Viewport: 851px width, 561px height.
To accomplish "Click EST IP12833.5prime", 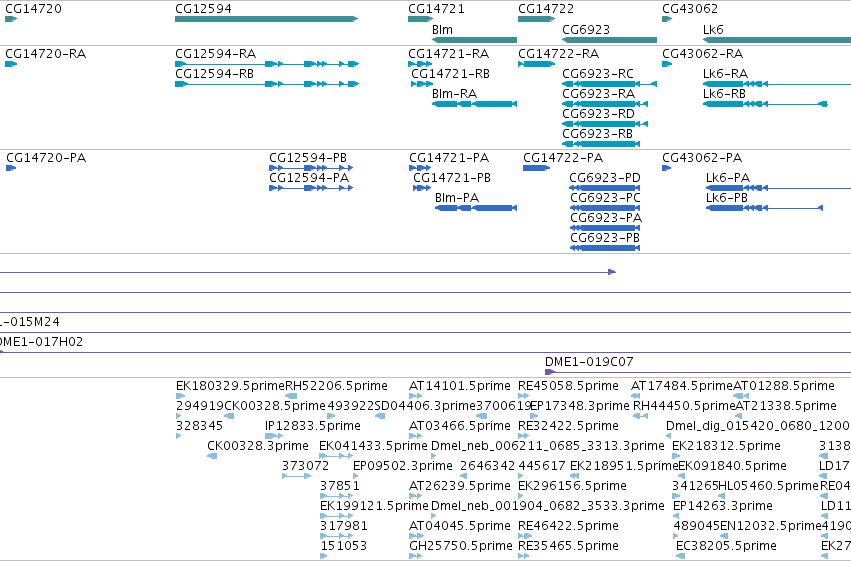I will tap(274, 436).
